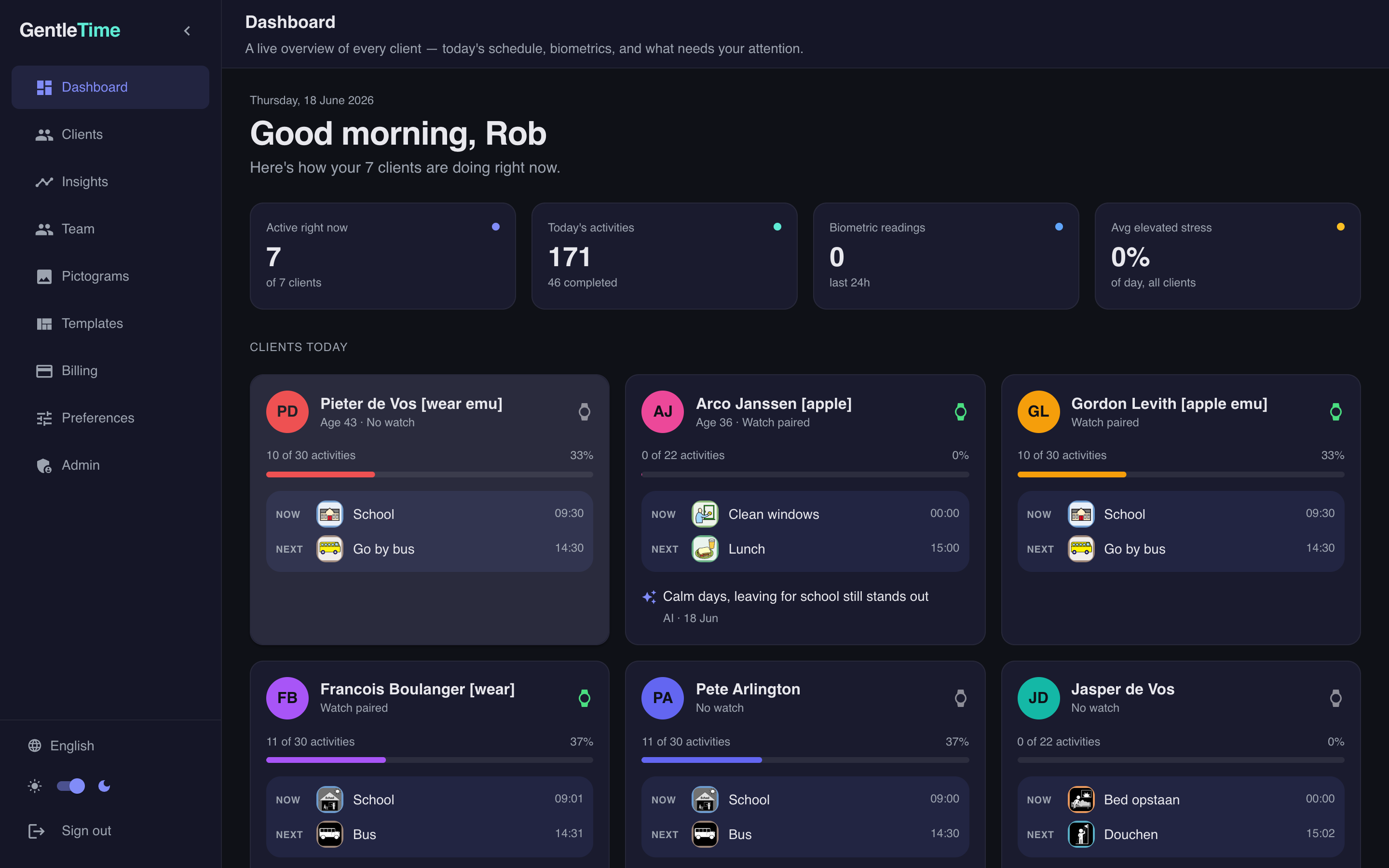Click the sign out arrow icon
The image size is (1389, 868).
[36, 831]
